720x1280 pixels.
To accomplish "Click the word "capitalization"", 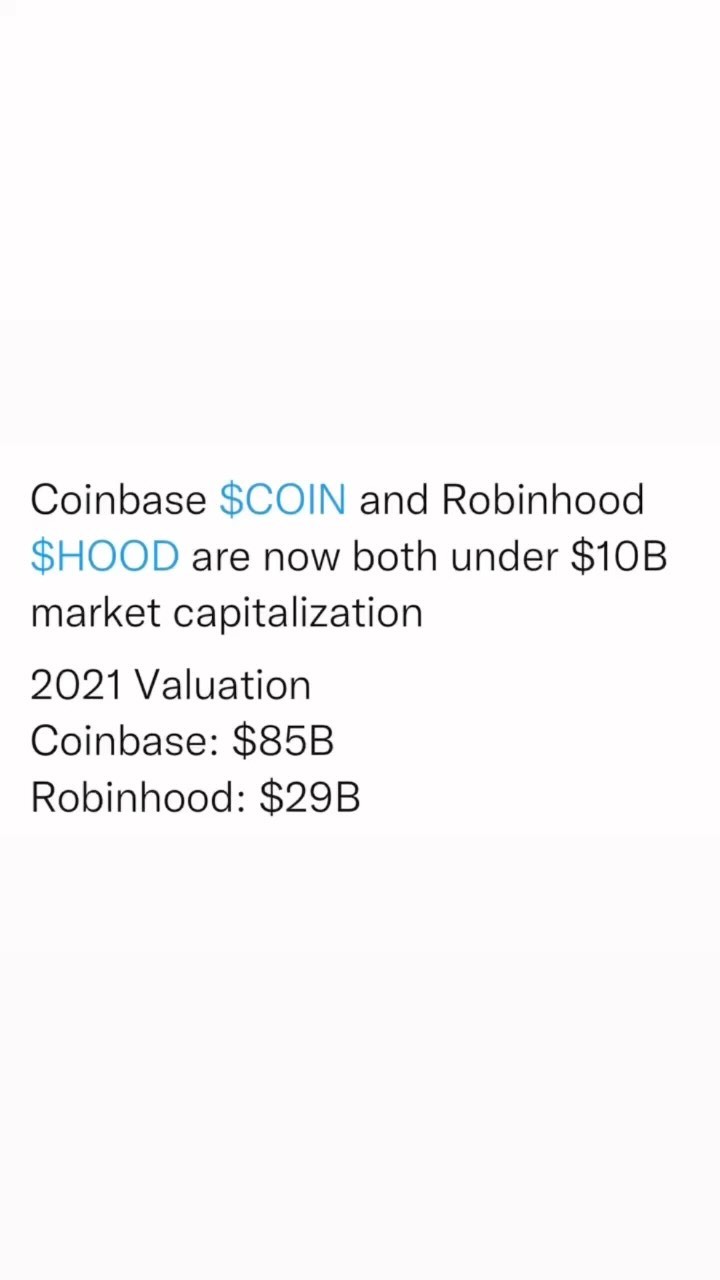I will point(298,613).
